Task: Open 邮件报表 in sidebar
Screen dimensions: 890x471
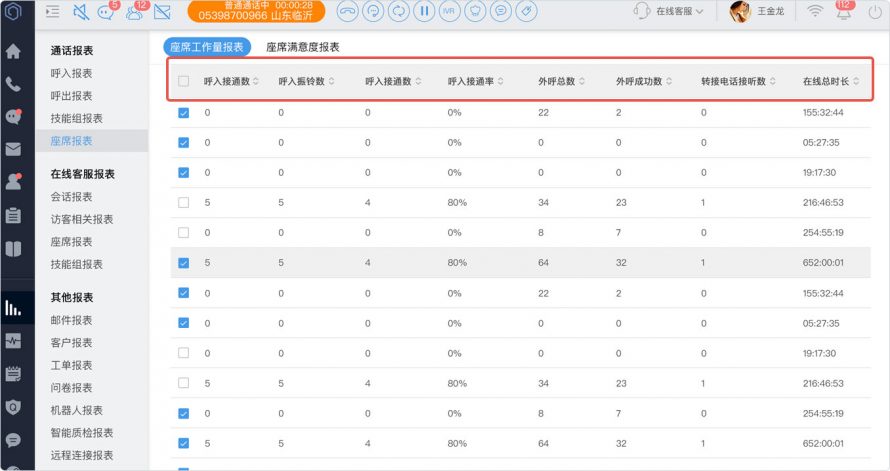Action: tap(71, 320)
